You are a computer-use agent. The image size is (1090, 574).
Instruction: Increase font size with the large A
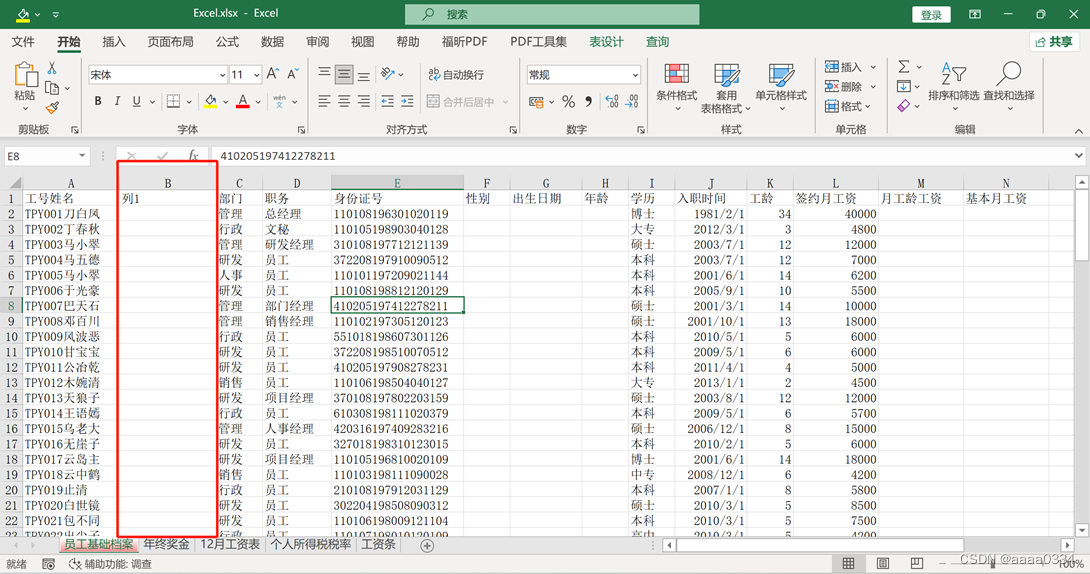click(x=272, y=74)
